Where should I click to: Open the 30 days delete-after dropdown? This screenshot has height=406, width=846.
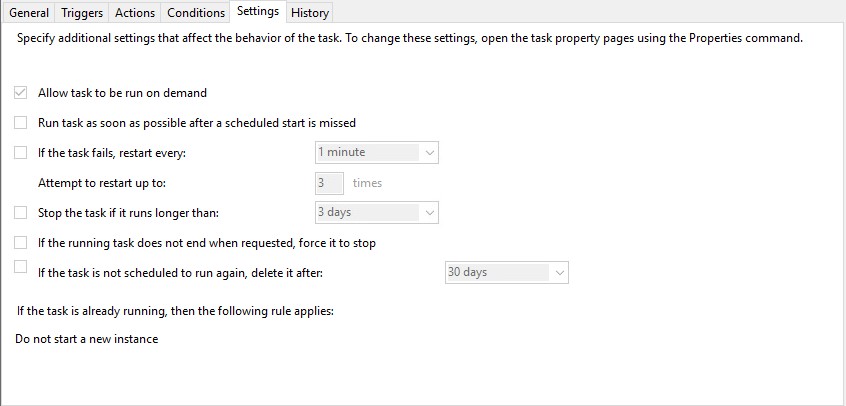pos(507,273)
